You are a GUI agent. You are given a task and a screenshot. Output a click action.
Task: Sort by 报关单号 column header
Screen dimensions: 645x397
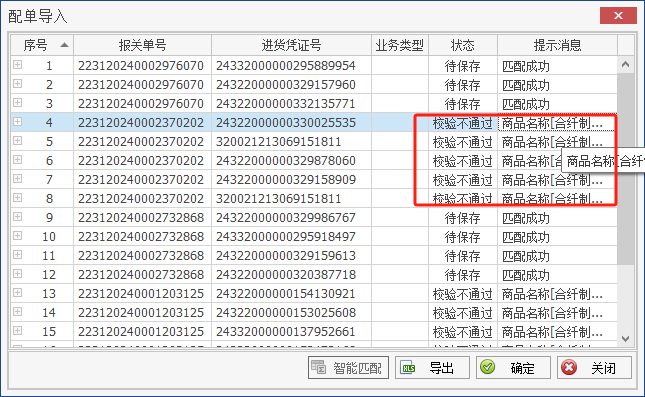coord(142,45)
